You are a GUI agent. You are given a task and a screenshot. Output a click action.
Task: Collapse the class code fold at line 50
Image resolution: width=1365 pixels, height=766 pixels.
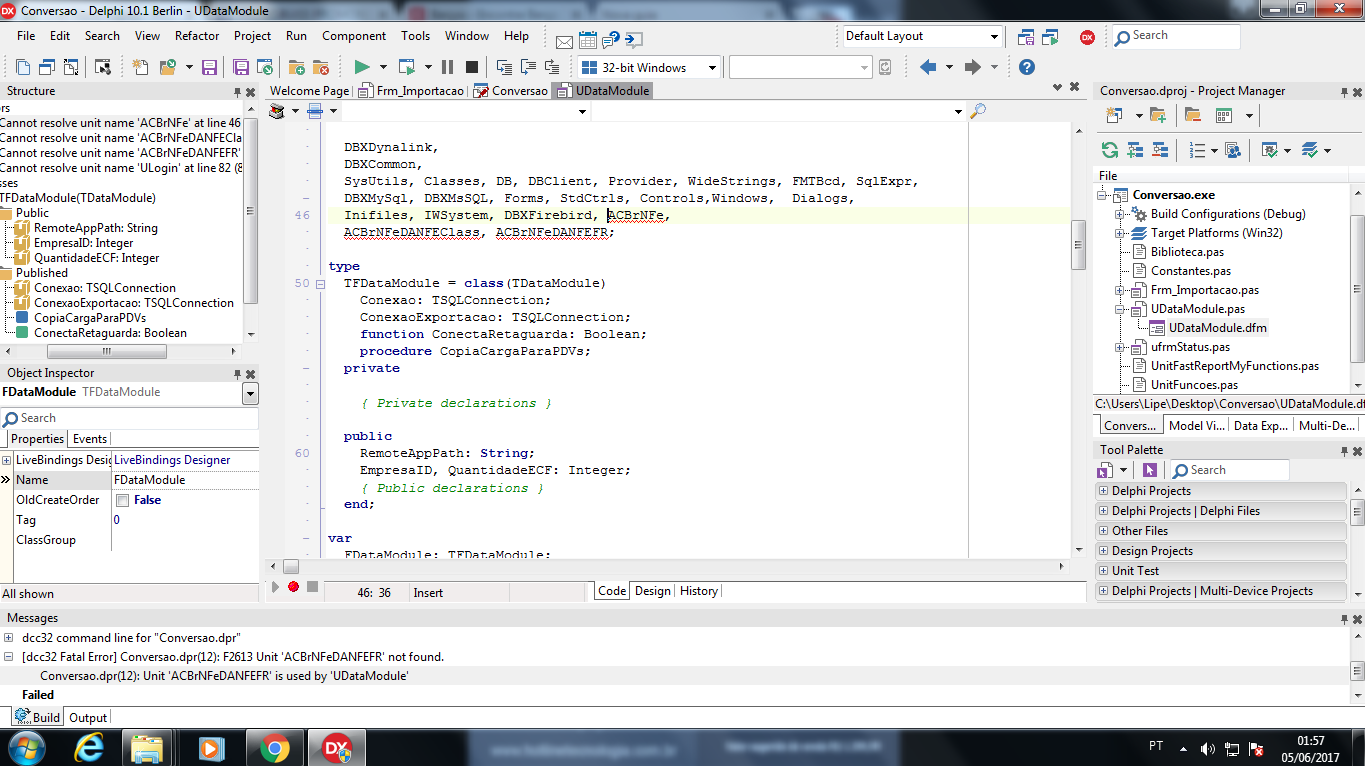tap(320, 284)
